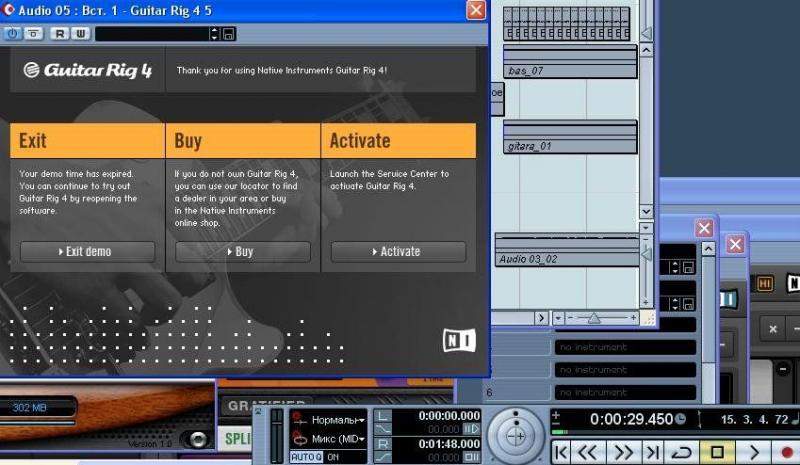The width and height of the screenshot is (800, 465).
Task: Open the second 'no instrument' slot
Action: (x=625, y=370)
